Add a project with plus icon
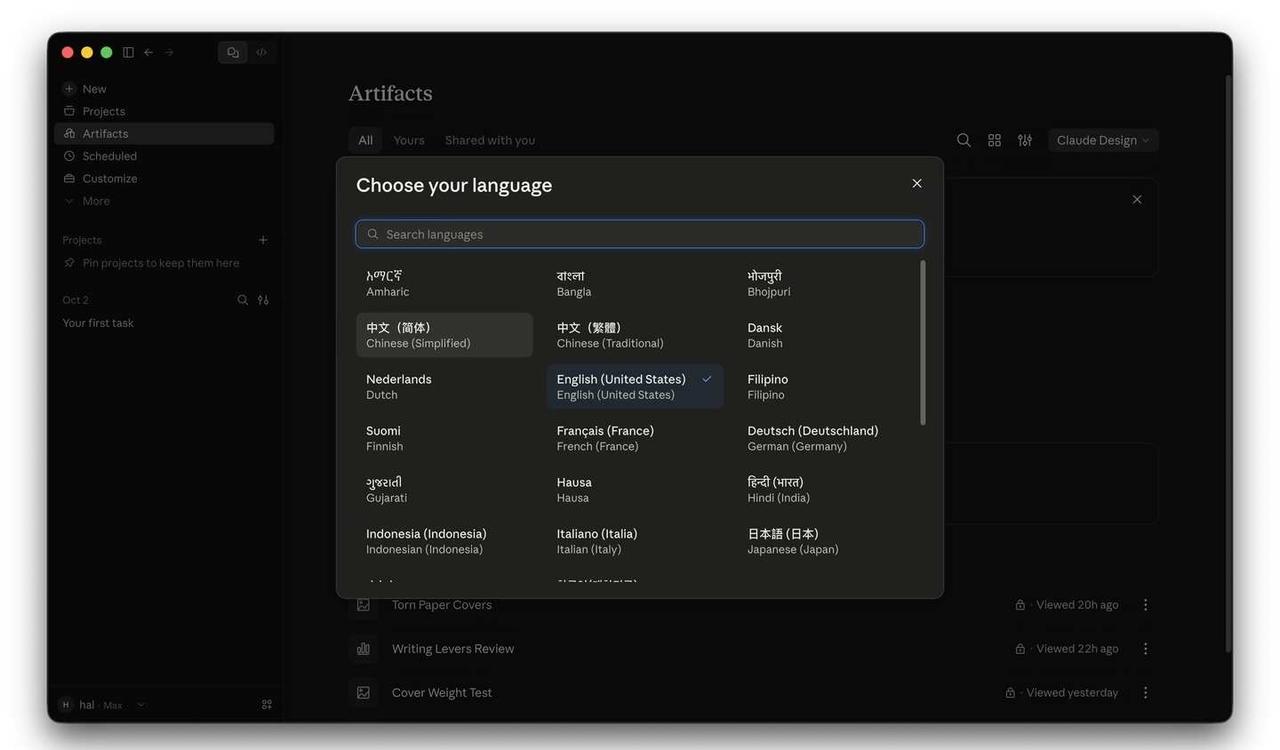The width and height of the screenshot is (1280, 750). 263,240
